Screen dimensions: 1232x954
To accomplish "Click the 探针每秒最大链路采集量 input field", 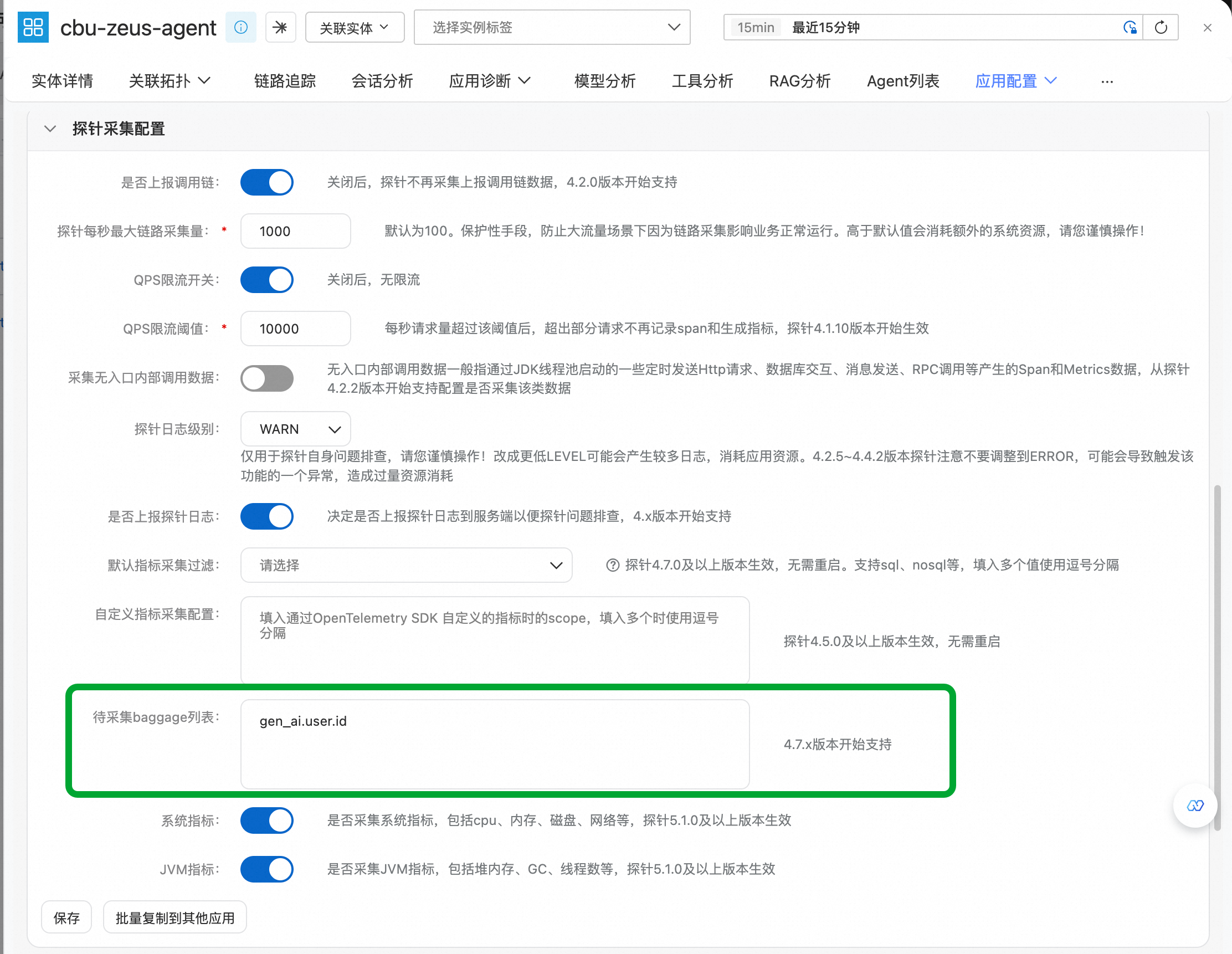I will tap(296, 230).
